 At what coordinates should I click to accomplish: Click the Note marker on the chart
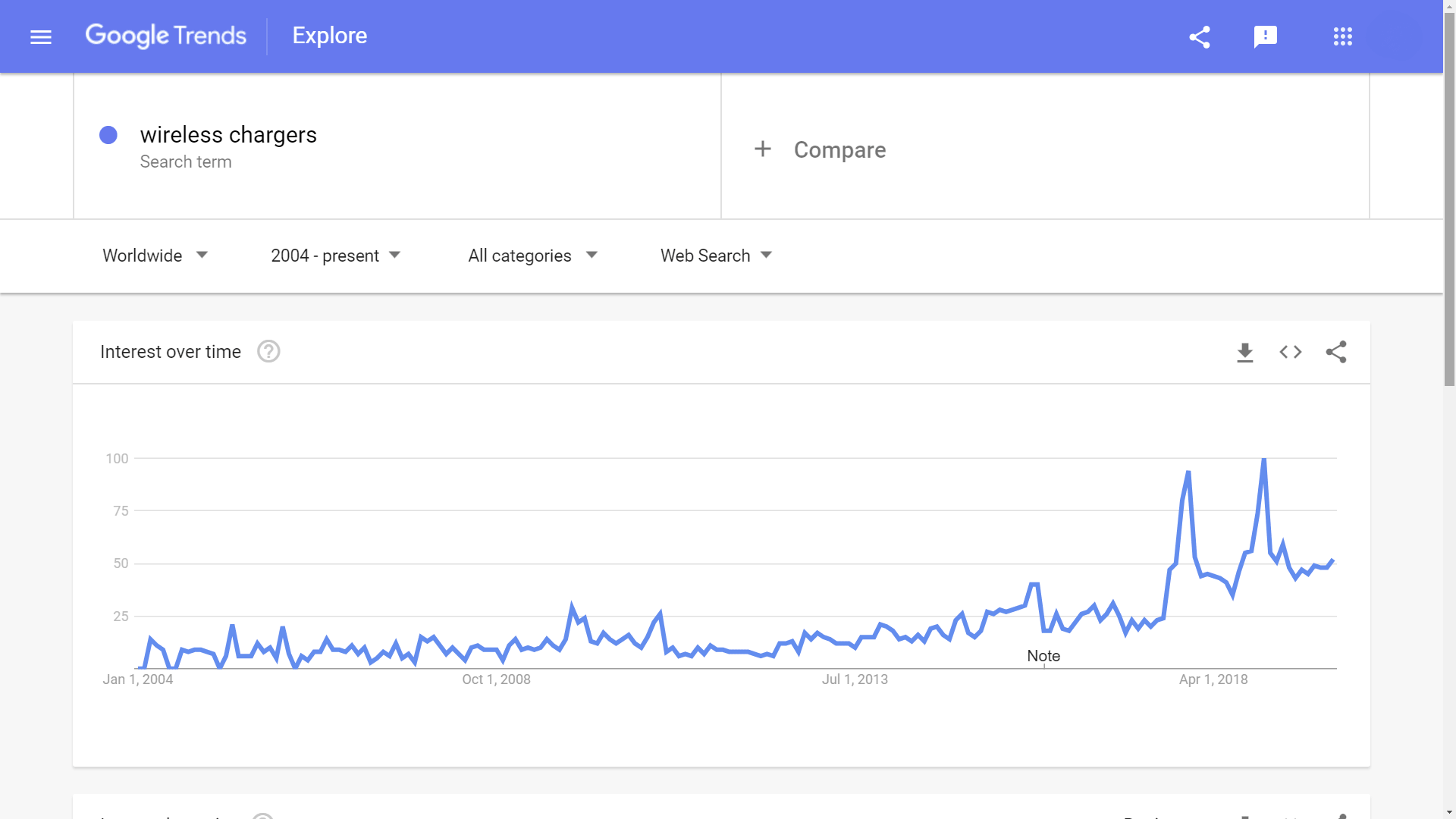[x=1043, y=656]
